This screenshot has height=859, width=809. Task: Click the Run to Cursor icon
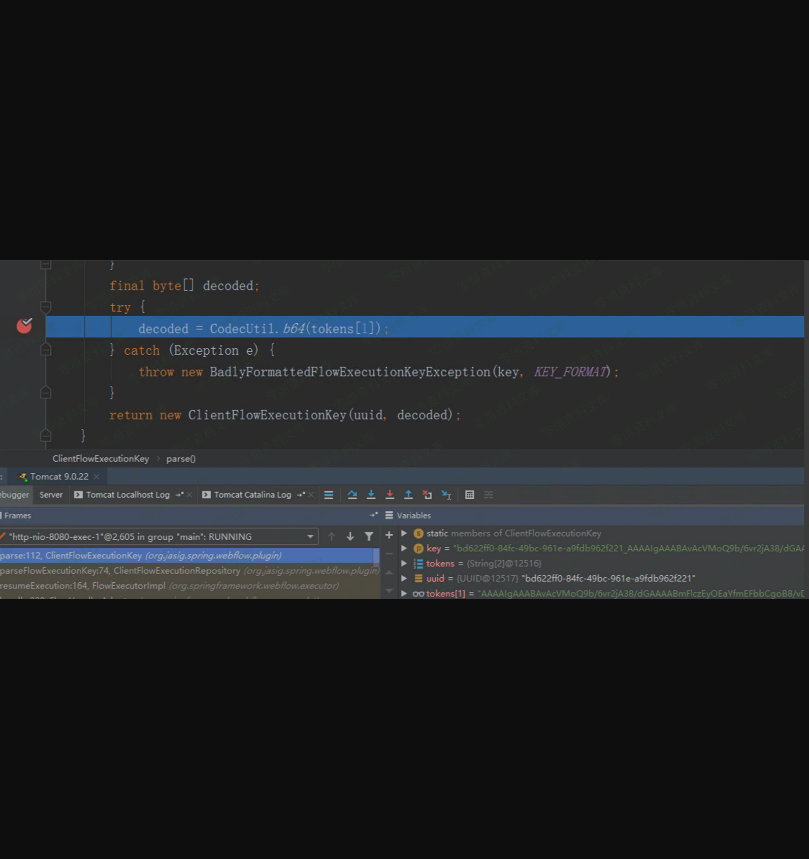click(446, 495)
